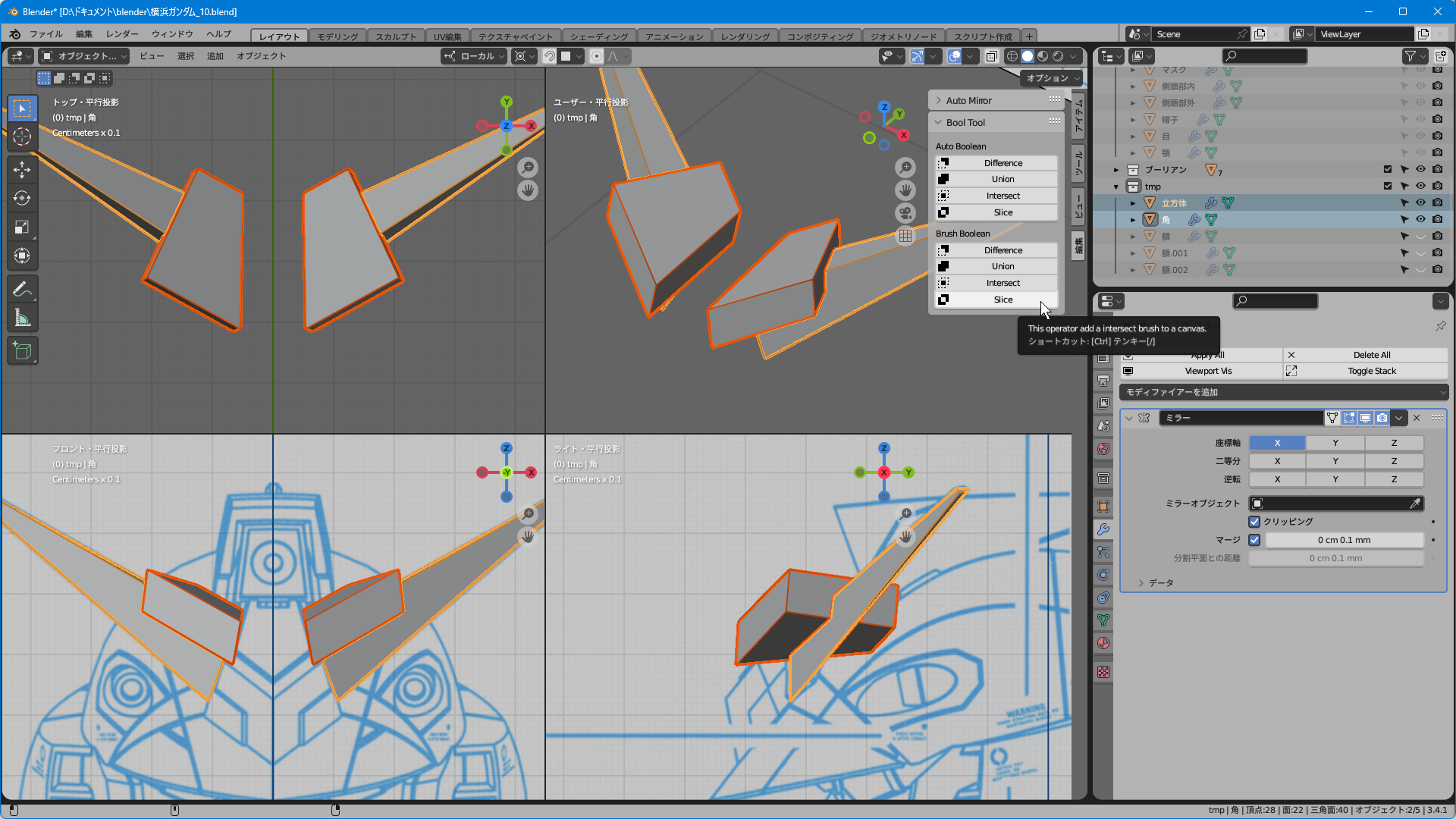This screenshot has width=1456, height=819.
Task: Select the Scale tool
Action: tap(22, 227)
